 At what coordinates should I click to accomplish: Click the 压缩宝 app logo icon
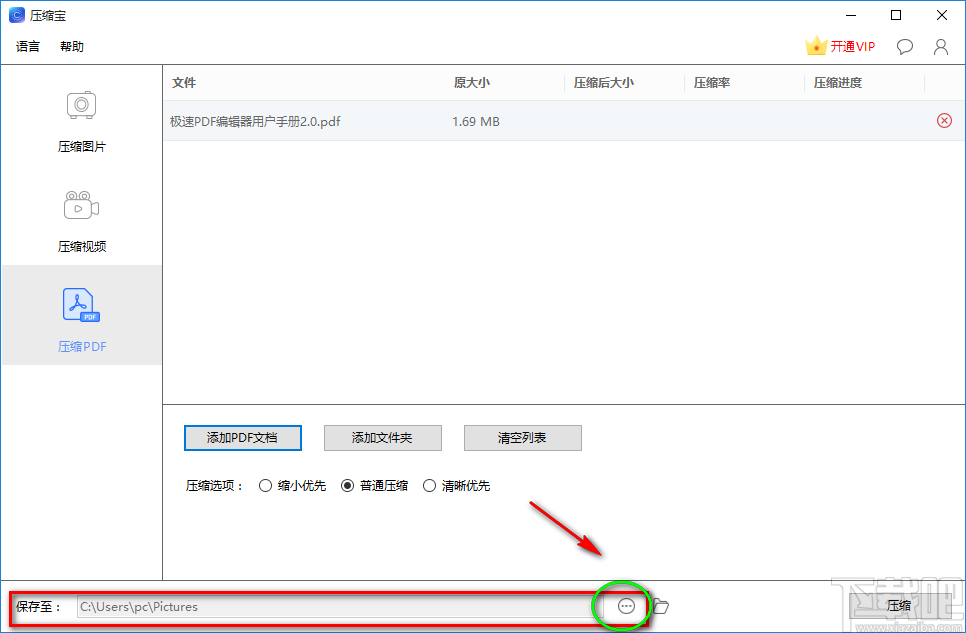pyautogui.click(x=17, y=15)
